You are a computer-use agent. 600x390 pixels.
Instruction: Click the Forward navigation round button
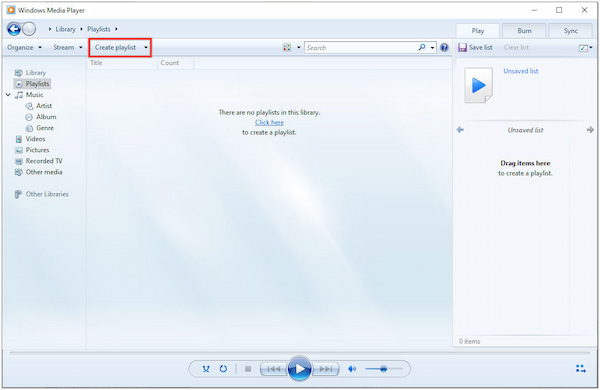point(29,29)
